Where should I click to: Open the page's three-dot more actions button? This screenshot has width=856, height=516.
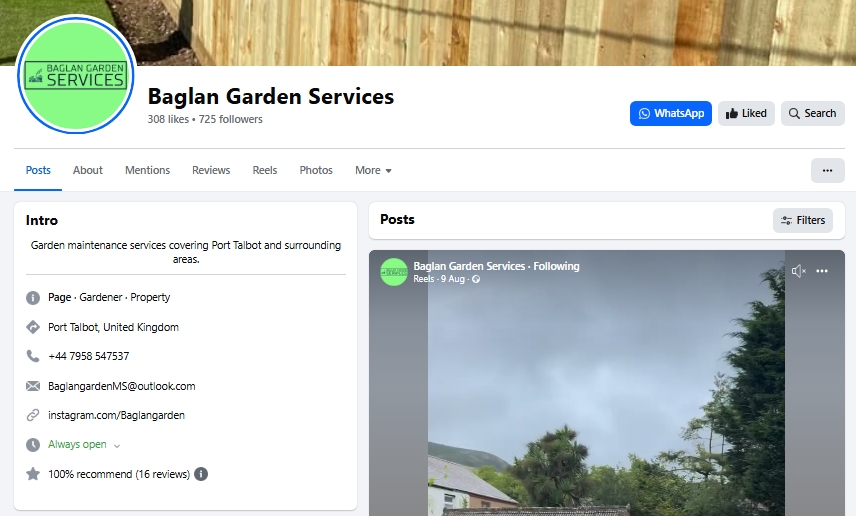827,170
